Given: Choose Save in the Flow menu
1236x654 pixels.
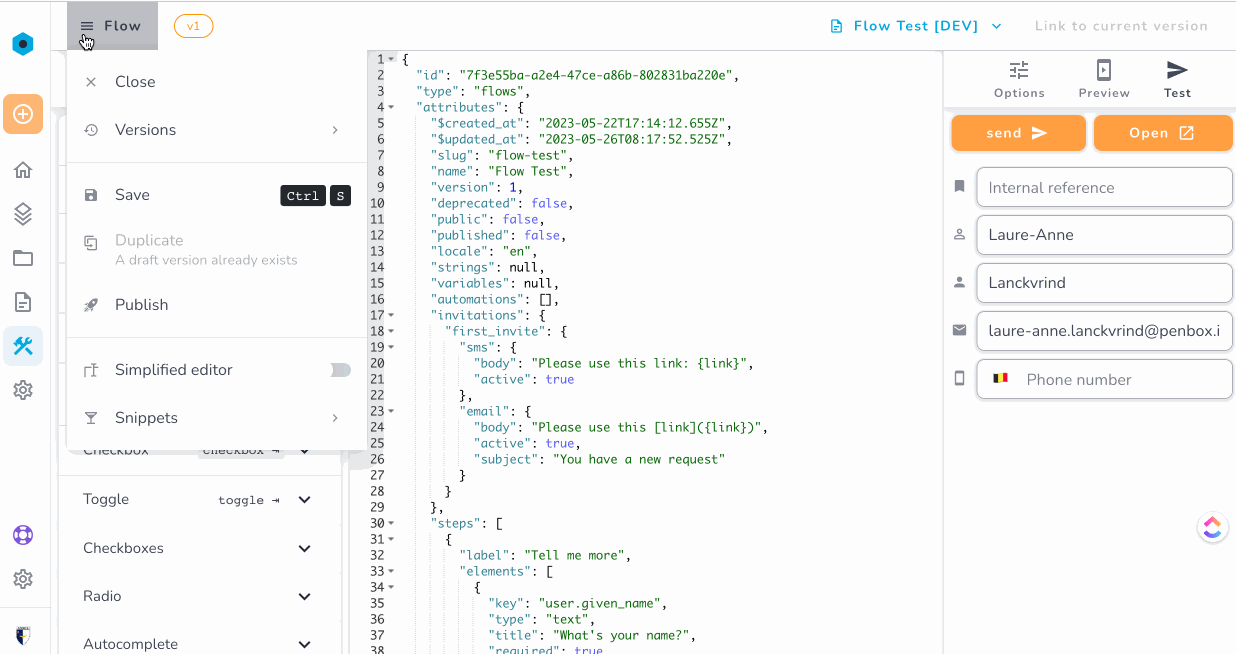Looking at the screenshot, I should click(x=216, y=195).
